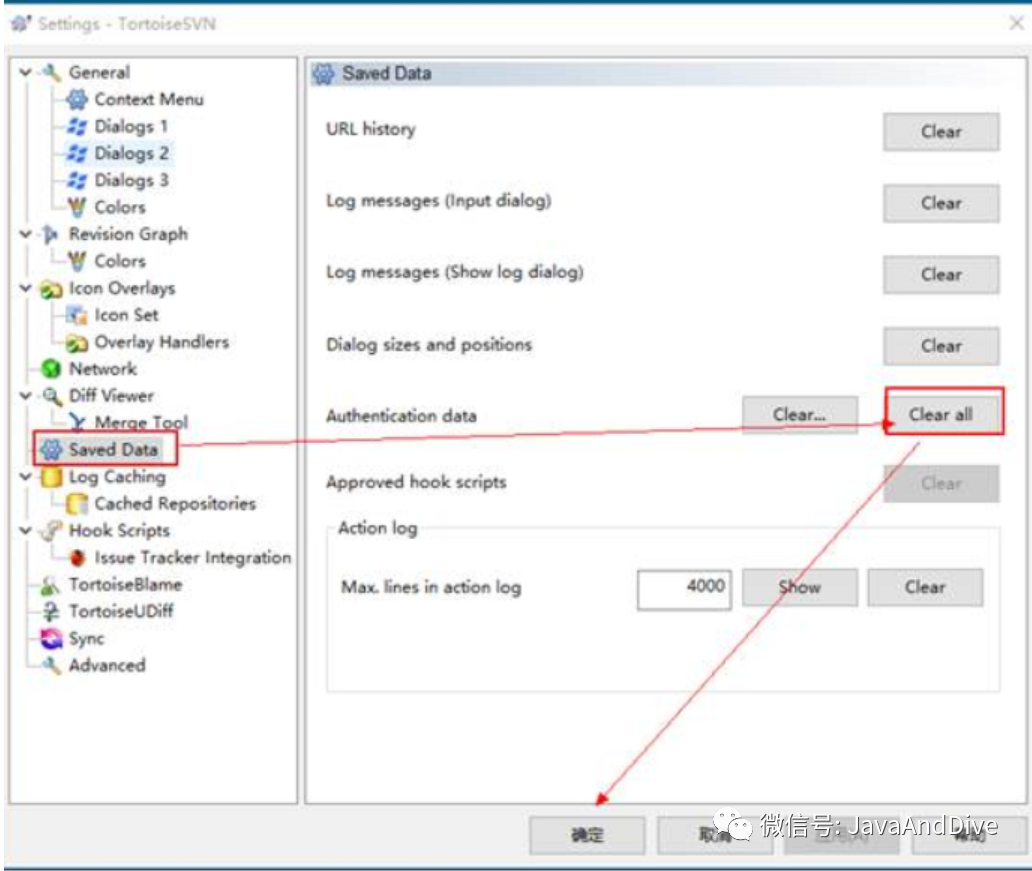Click the Overlay Handlers icon
The image size is (1032, 871).
pyautogui.click(x=77, y=343)
